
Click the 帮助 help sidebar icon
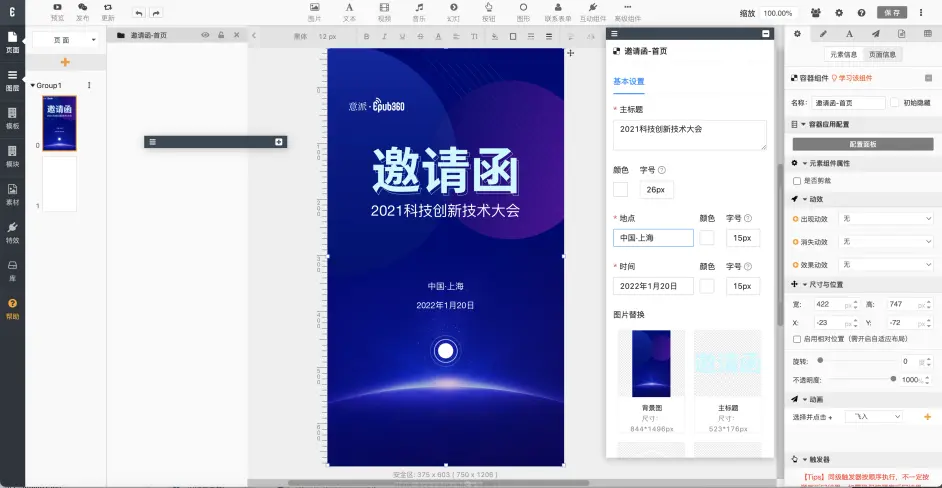pos(12,308)
